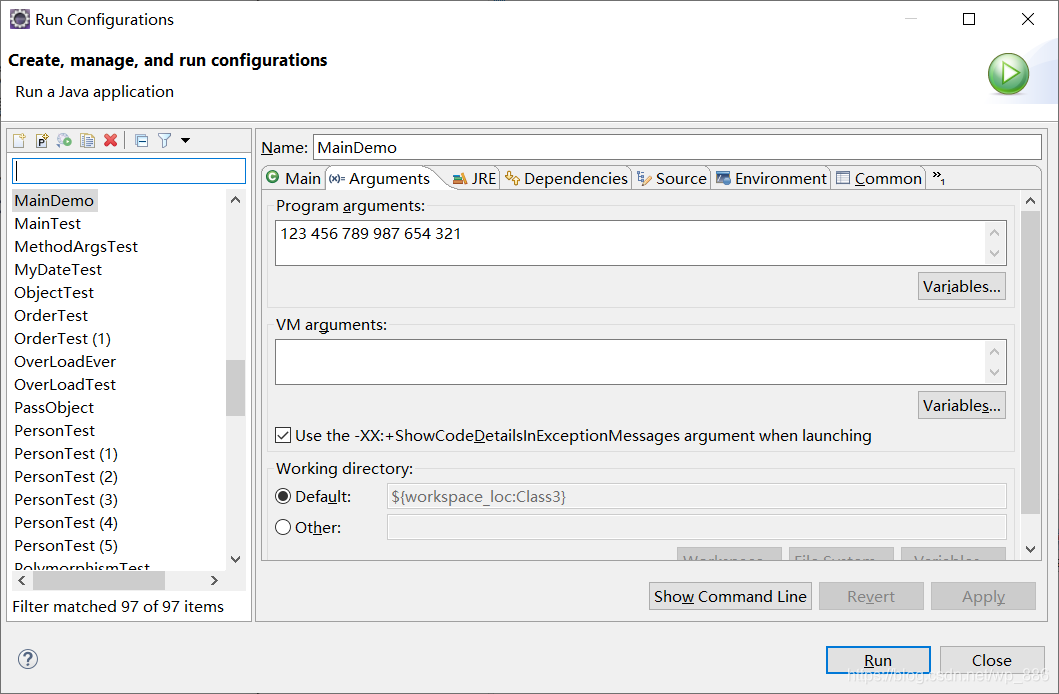Click the configuration list scroll right arrow
Screen dimensions: 1059x694
click(214, 580)
